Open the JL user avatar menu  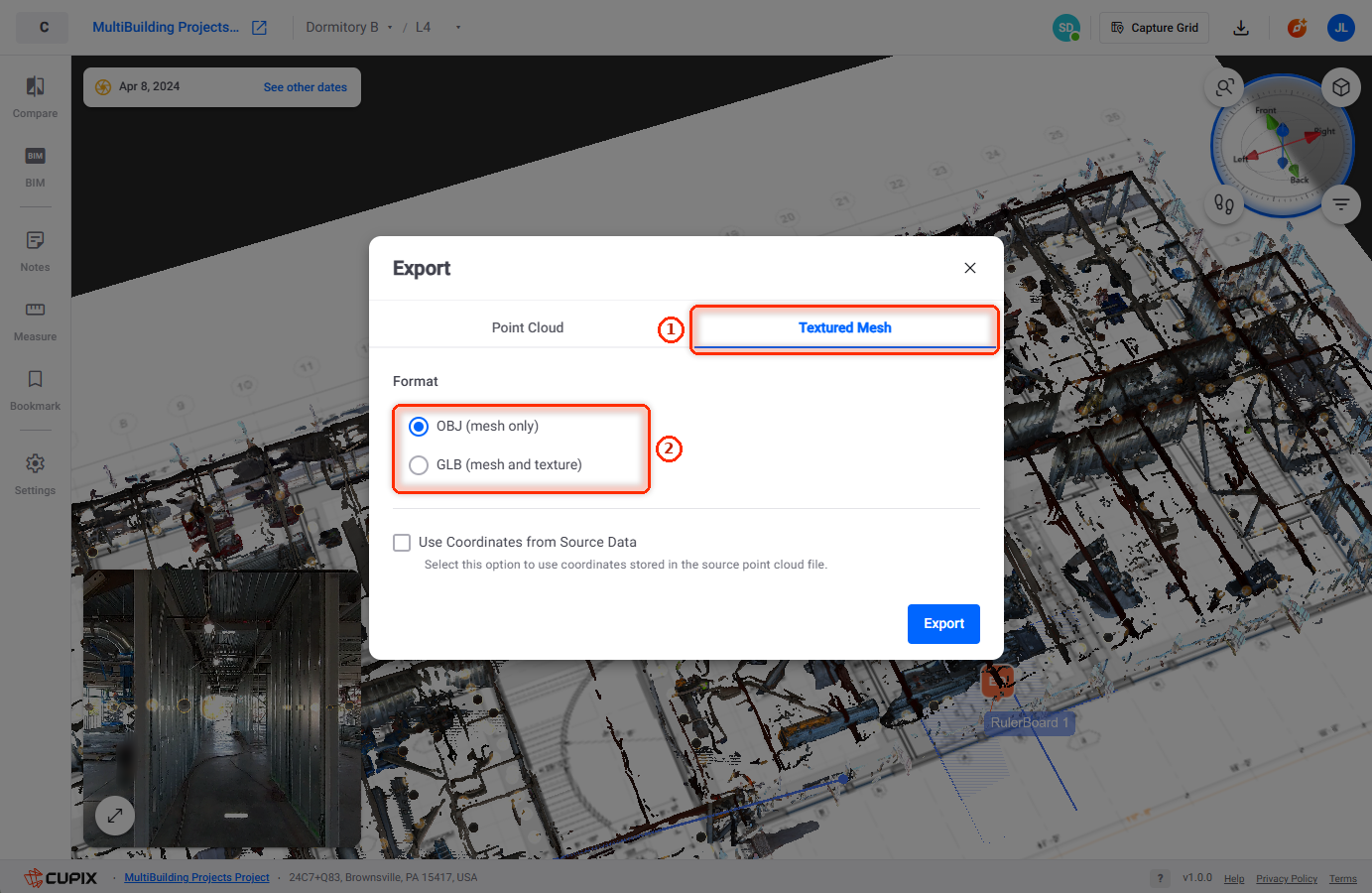pyautogui.click(x=1341, y=28)
